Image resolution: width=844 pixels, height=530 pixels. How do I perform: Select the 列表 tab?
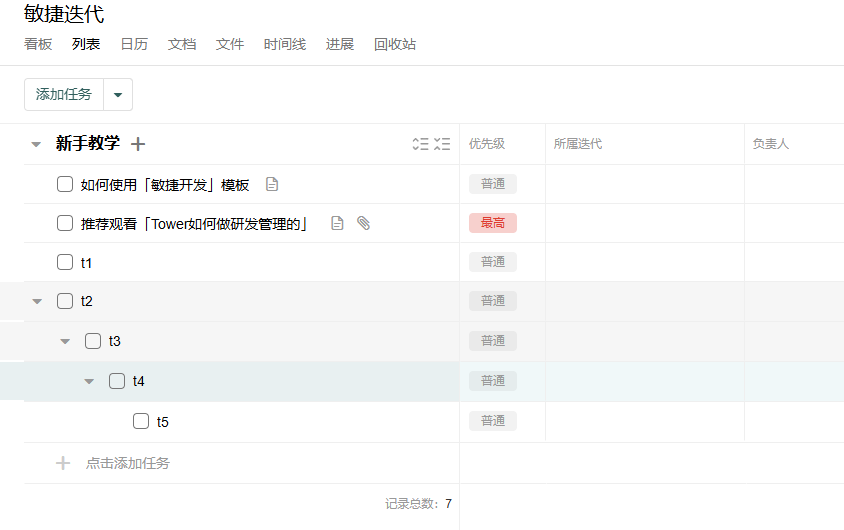point(86,44)
